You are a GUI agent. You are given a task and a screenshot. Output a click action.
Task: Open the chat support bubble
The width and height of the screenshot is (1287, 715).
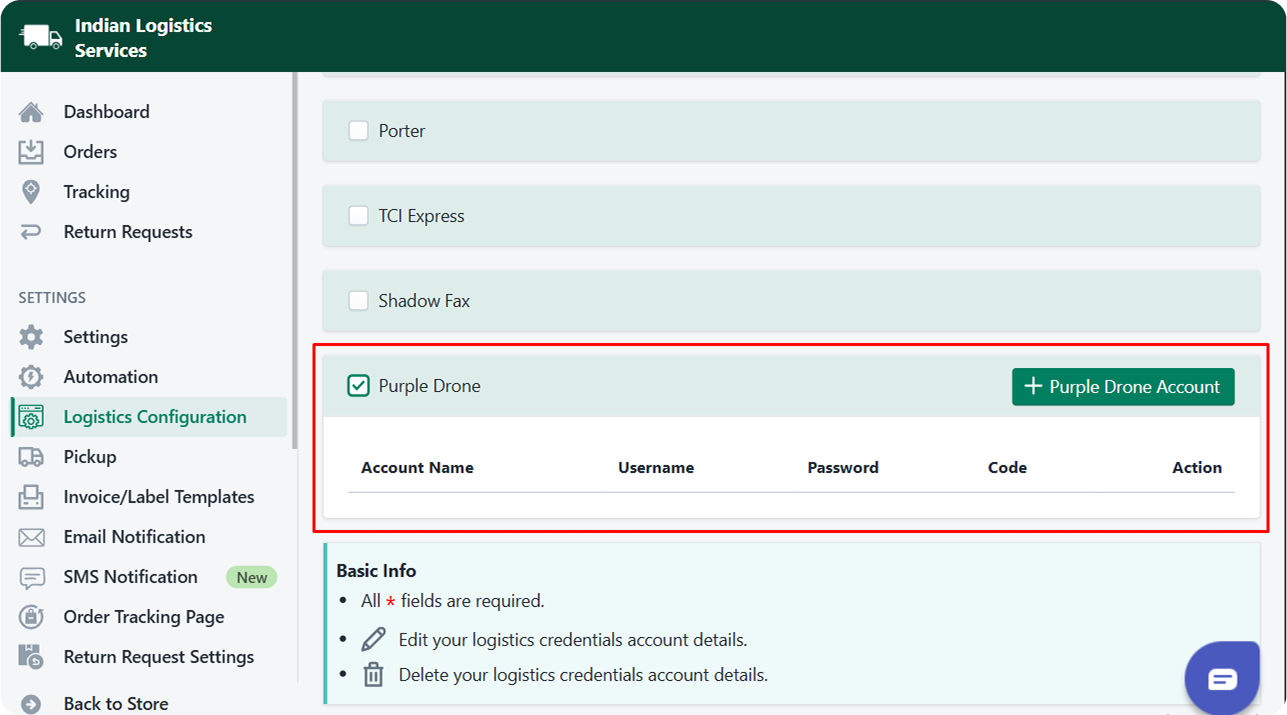(1222, 679)
